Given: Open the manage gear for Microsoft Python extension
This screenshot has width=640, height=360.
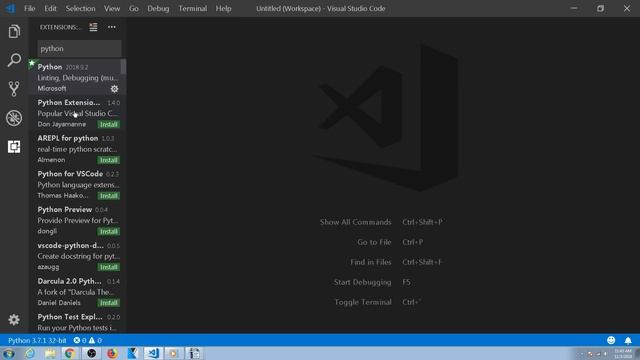Looking at the screenshot, I should click(114, 89).
